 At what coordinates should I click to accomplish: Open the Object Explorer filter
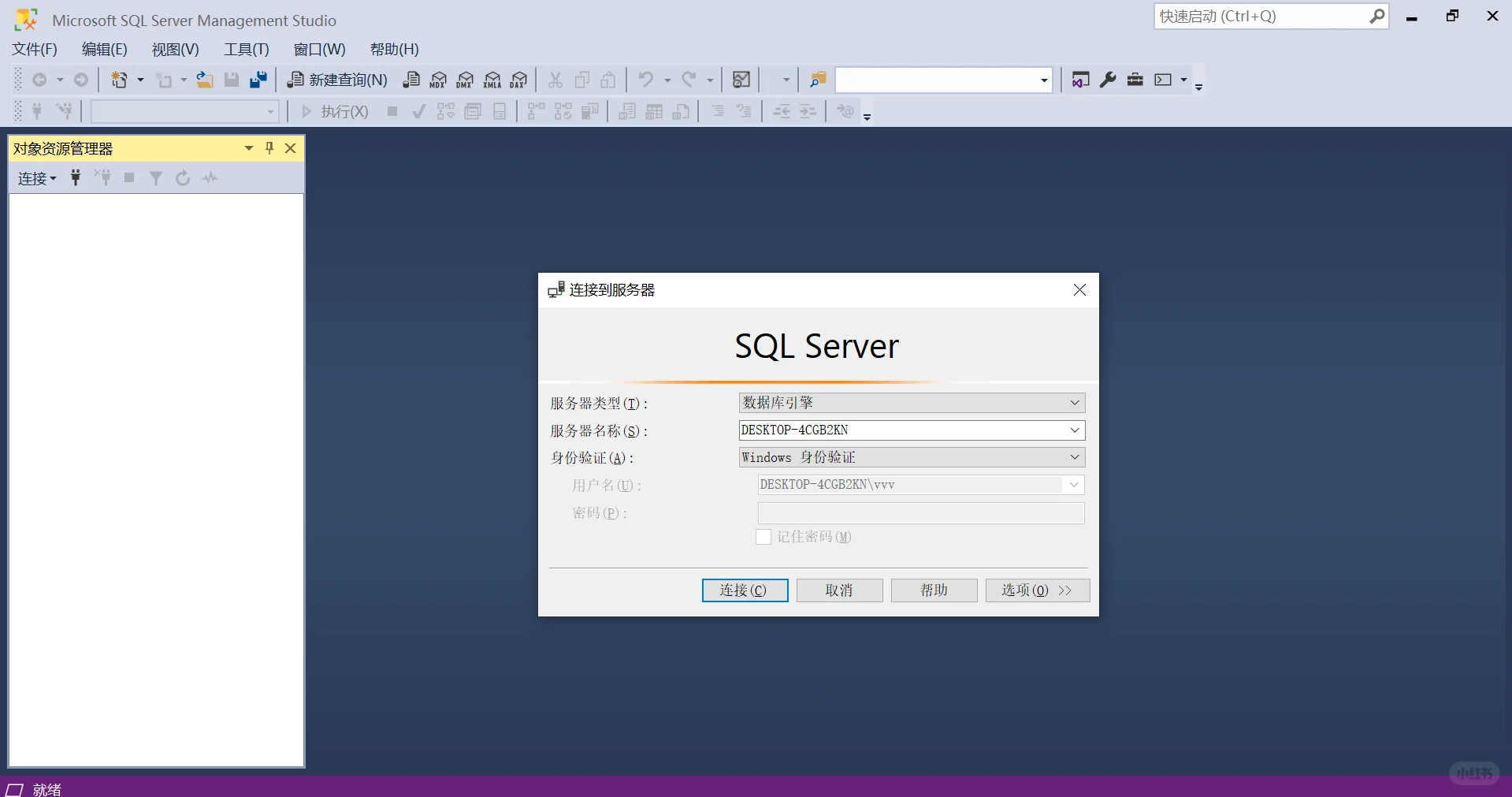155,177
